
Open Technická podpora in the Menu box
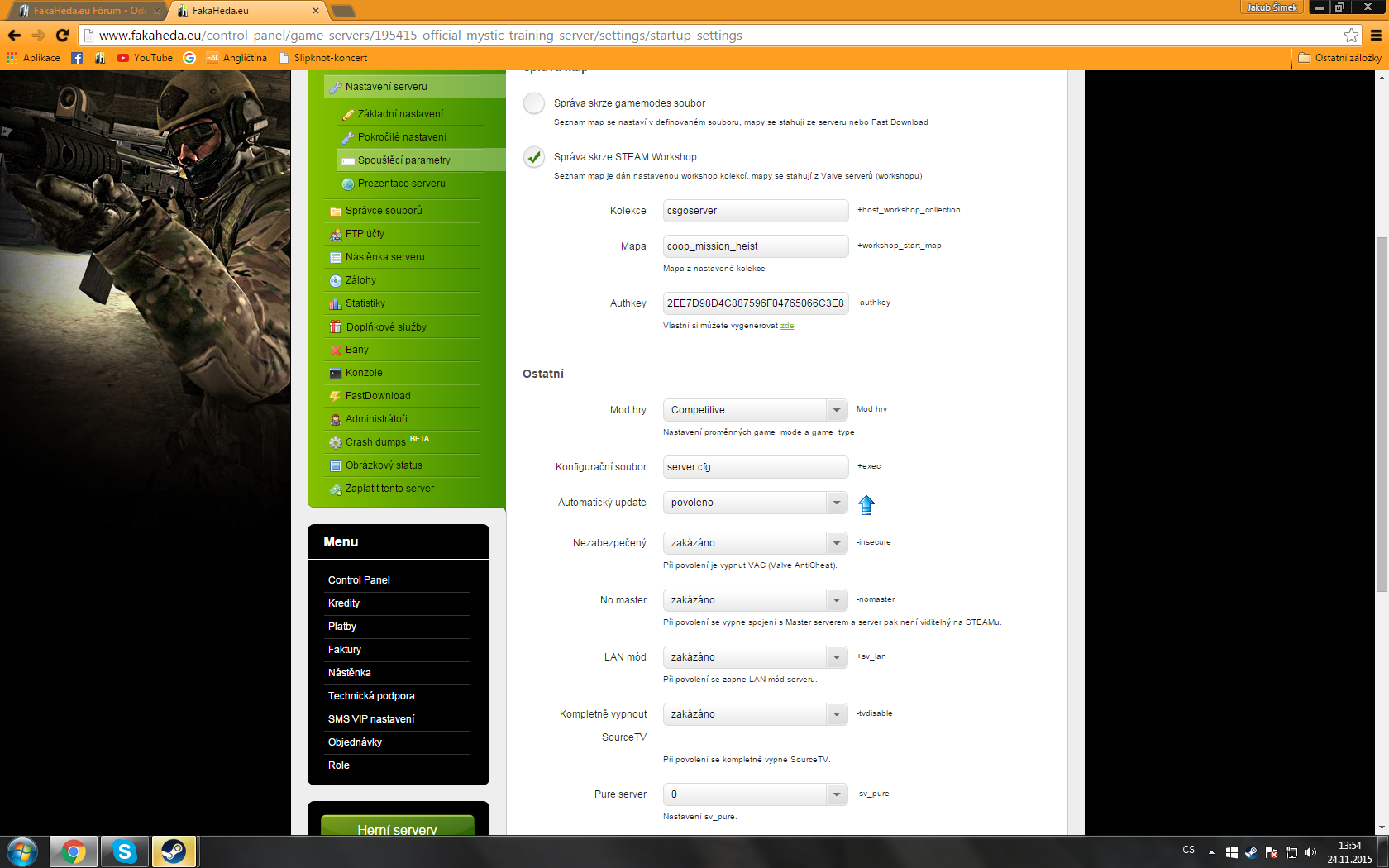point(371,696)
